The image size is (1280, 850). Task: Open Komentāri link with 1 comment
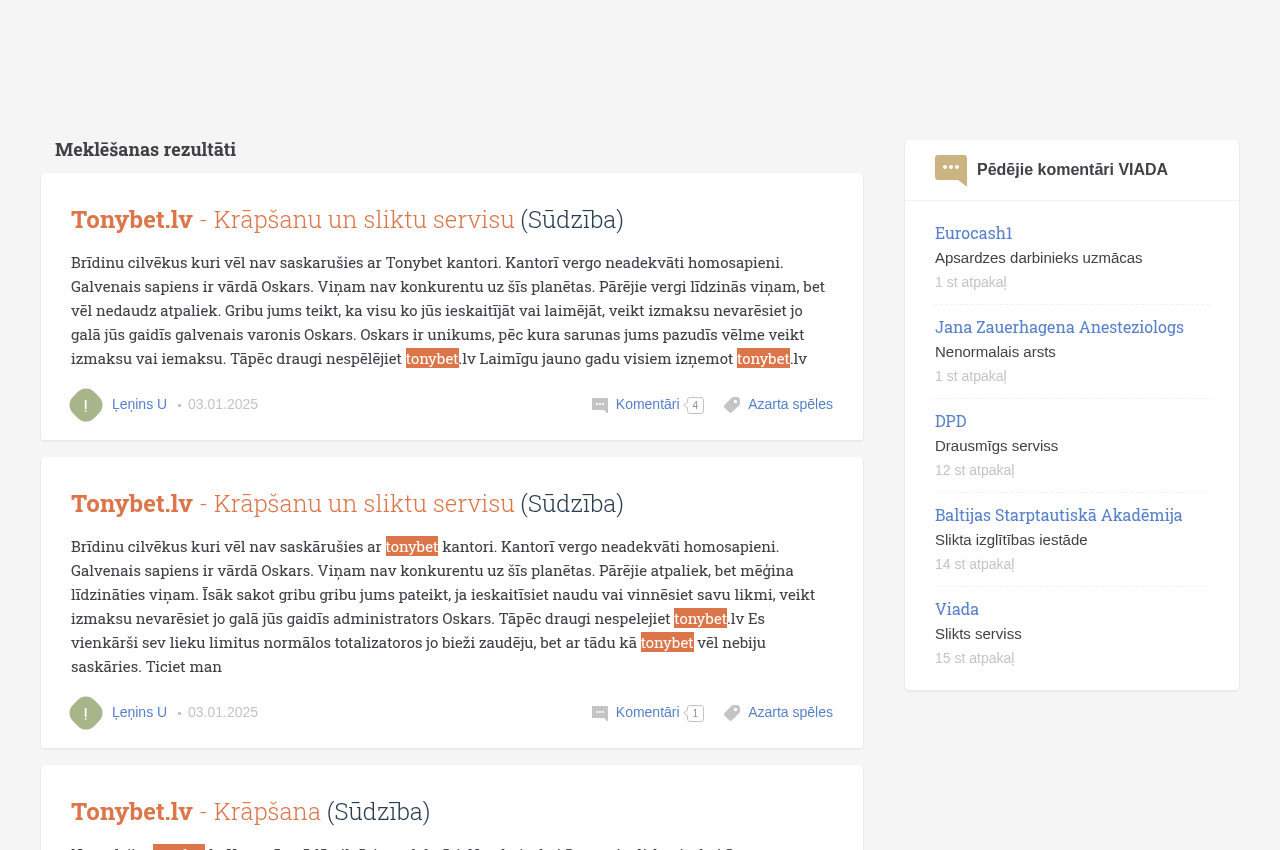[647, 712]
